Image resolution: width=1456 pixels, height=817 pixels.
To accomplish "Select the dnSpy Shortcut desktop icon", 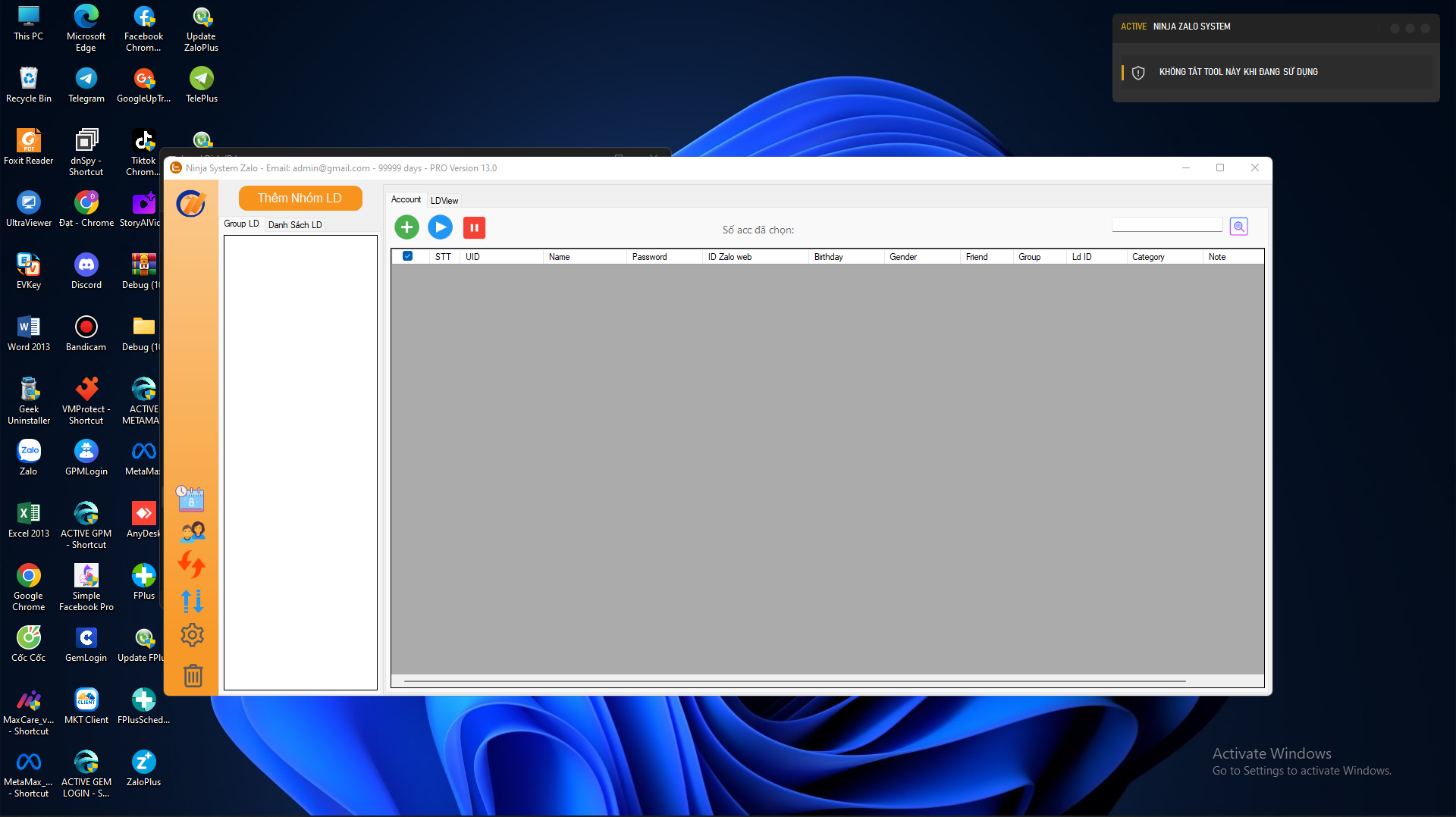I will [x=86, y=152].
